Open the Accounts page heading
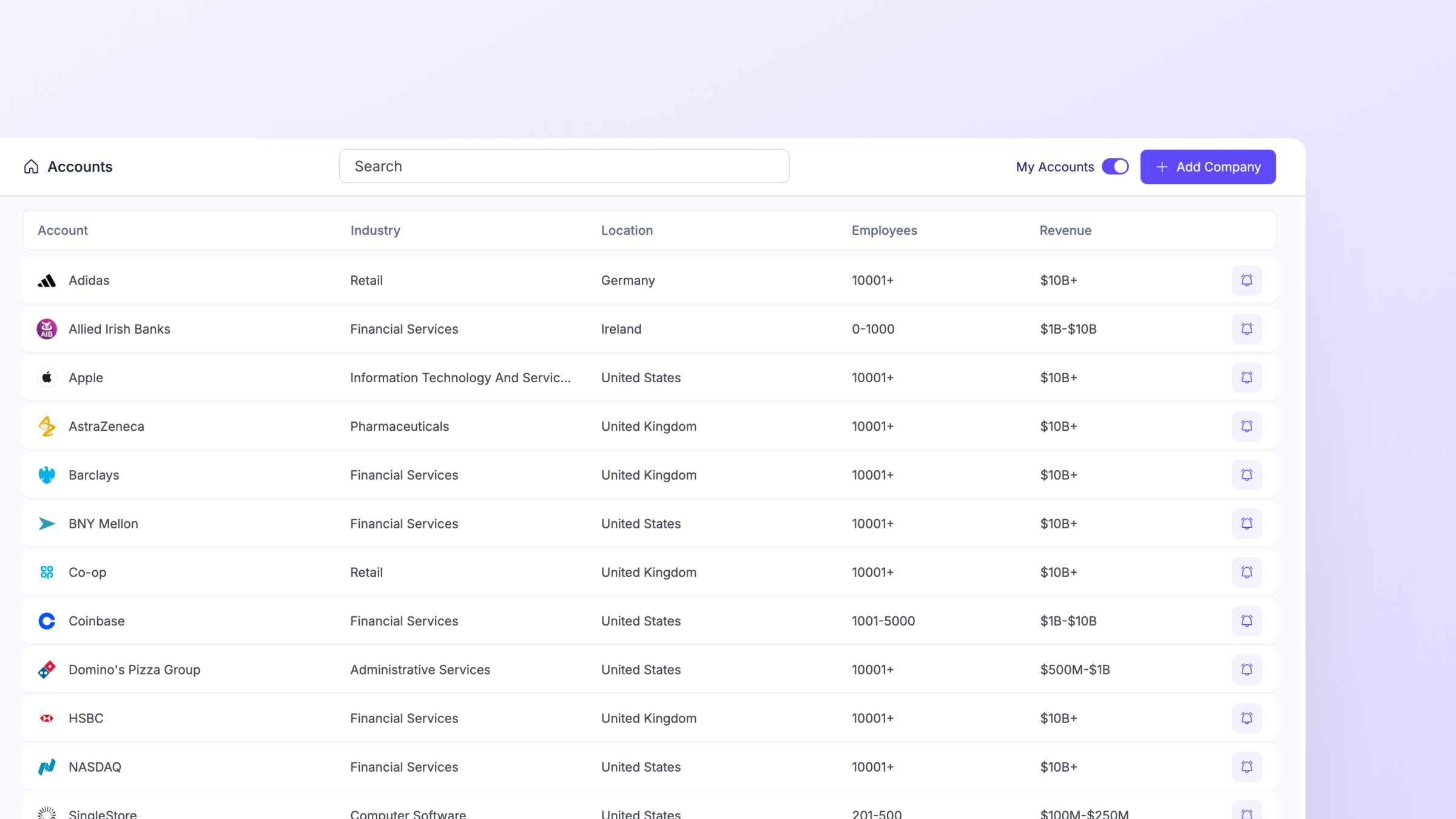The width and height of the screenshot is (1456, 819). tap(80, 166)
